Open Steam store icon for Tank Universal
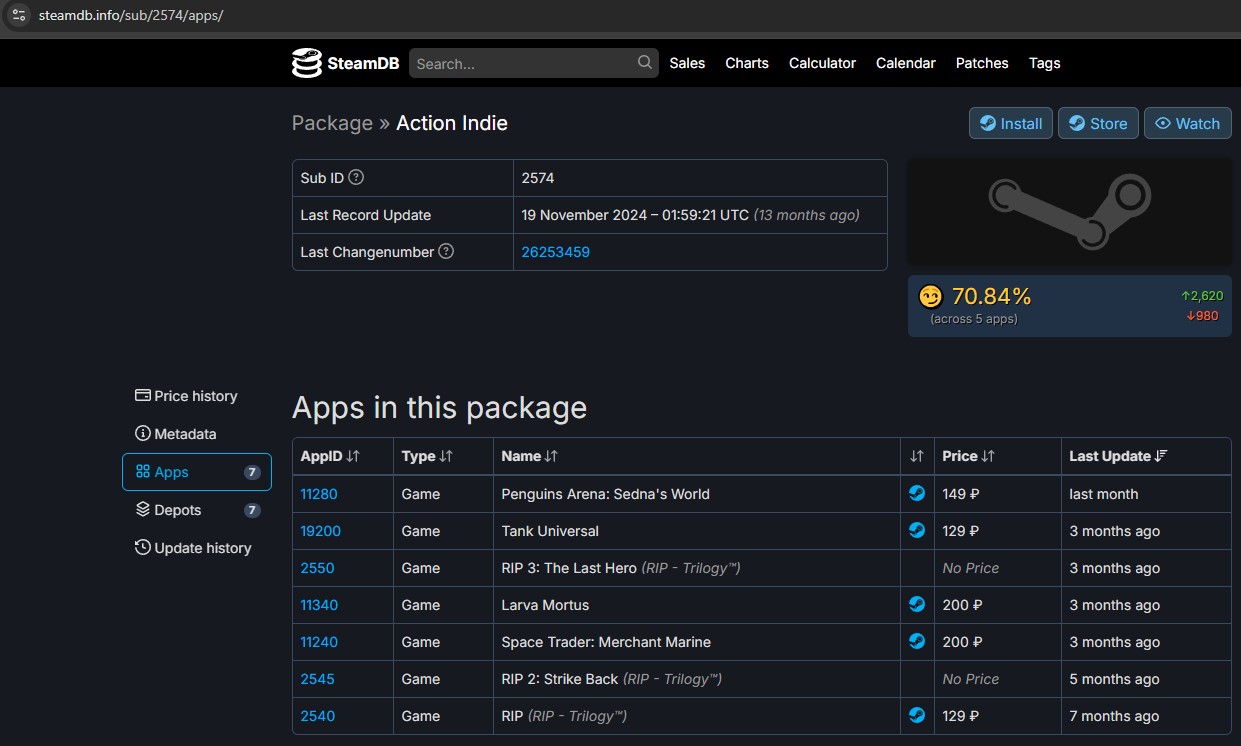The image size is (1241, 746). click(916, 531)
